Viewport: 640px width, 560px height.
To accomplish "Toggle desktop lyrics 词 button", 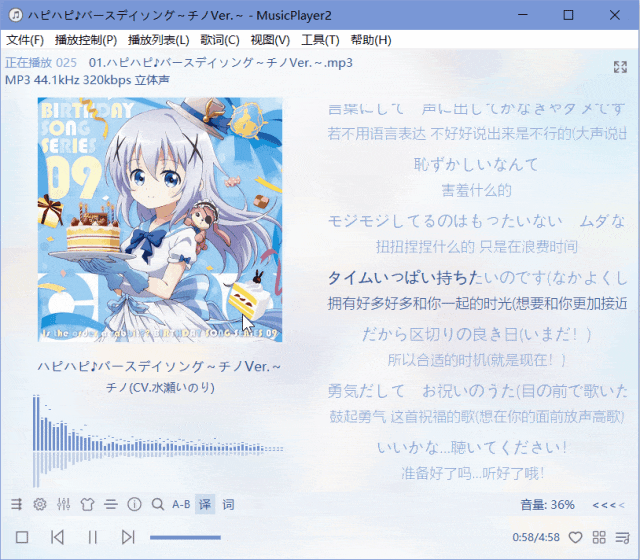I will click(228, 504).
